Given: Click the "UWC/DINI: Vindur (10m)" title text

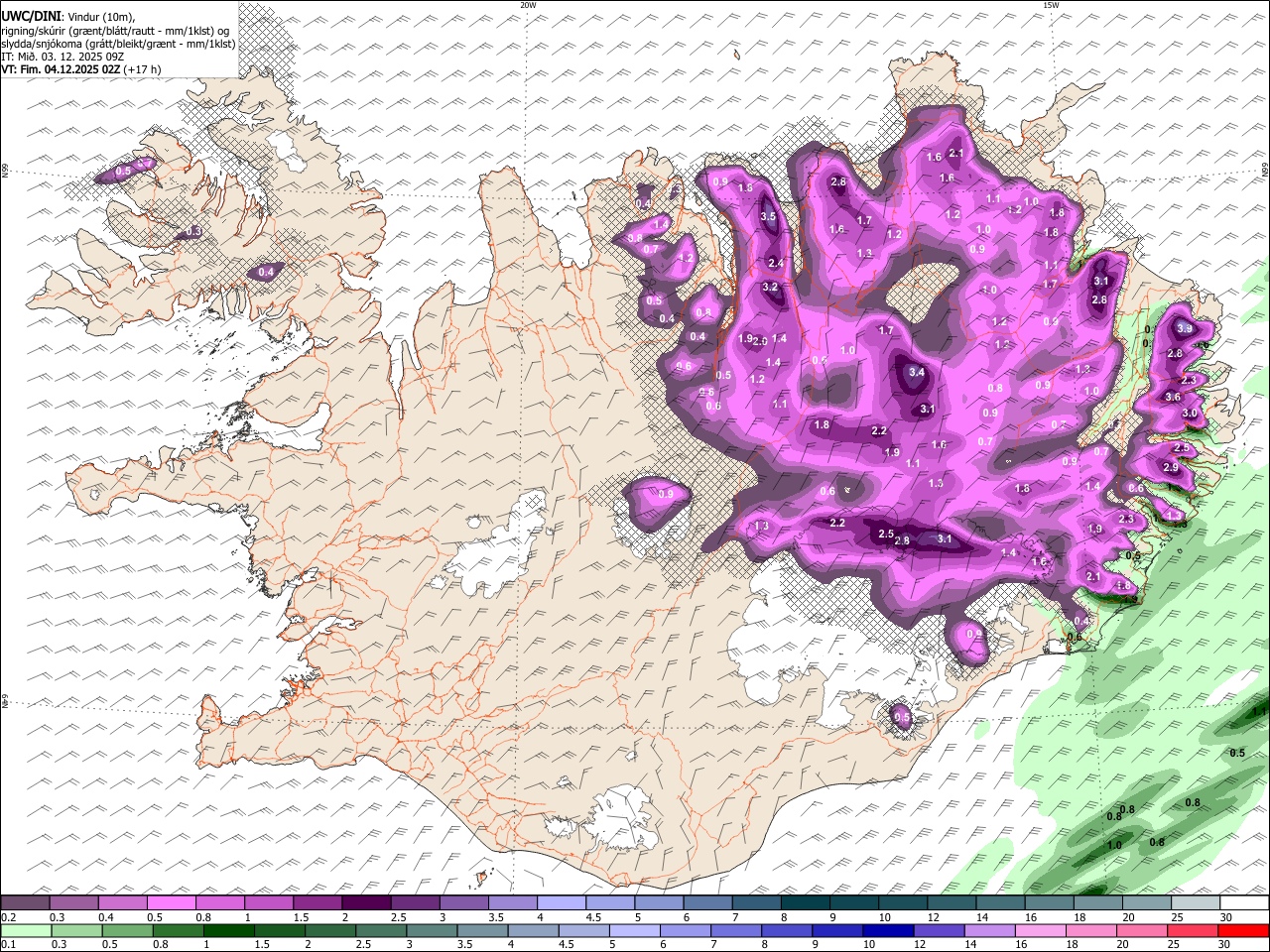Looking at the screenshot, I should 67,16.
